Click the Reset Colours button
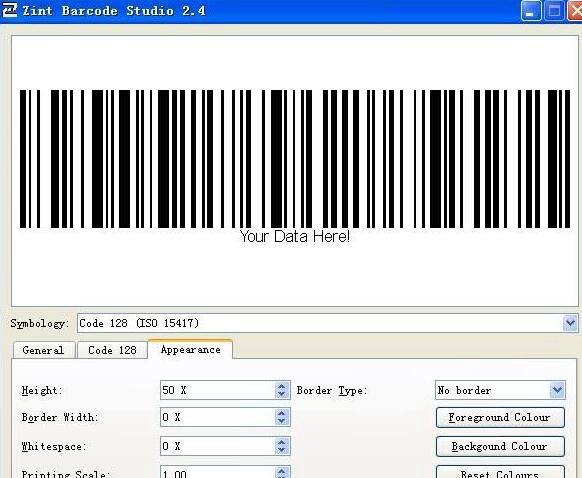Image resolution: width=582 pixels, height=478 pixels. pyautogui.click(x=500, y=472)
